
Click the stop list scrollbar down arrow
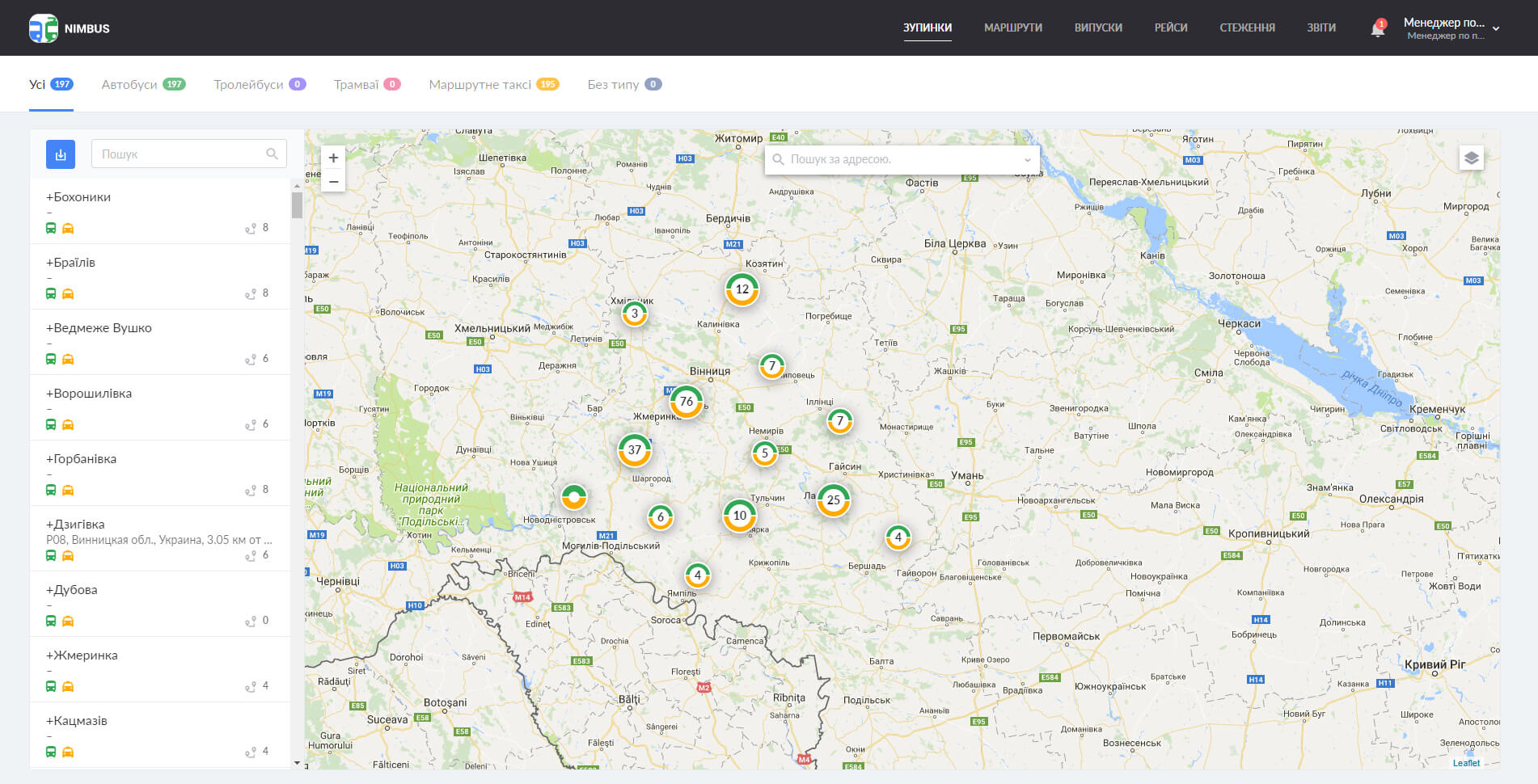297,762
